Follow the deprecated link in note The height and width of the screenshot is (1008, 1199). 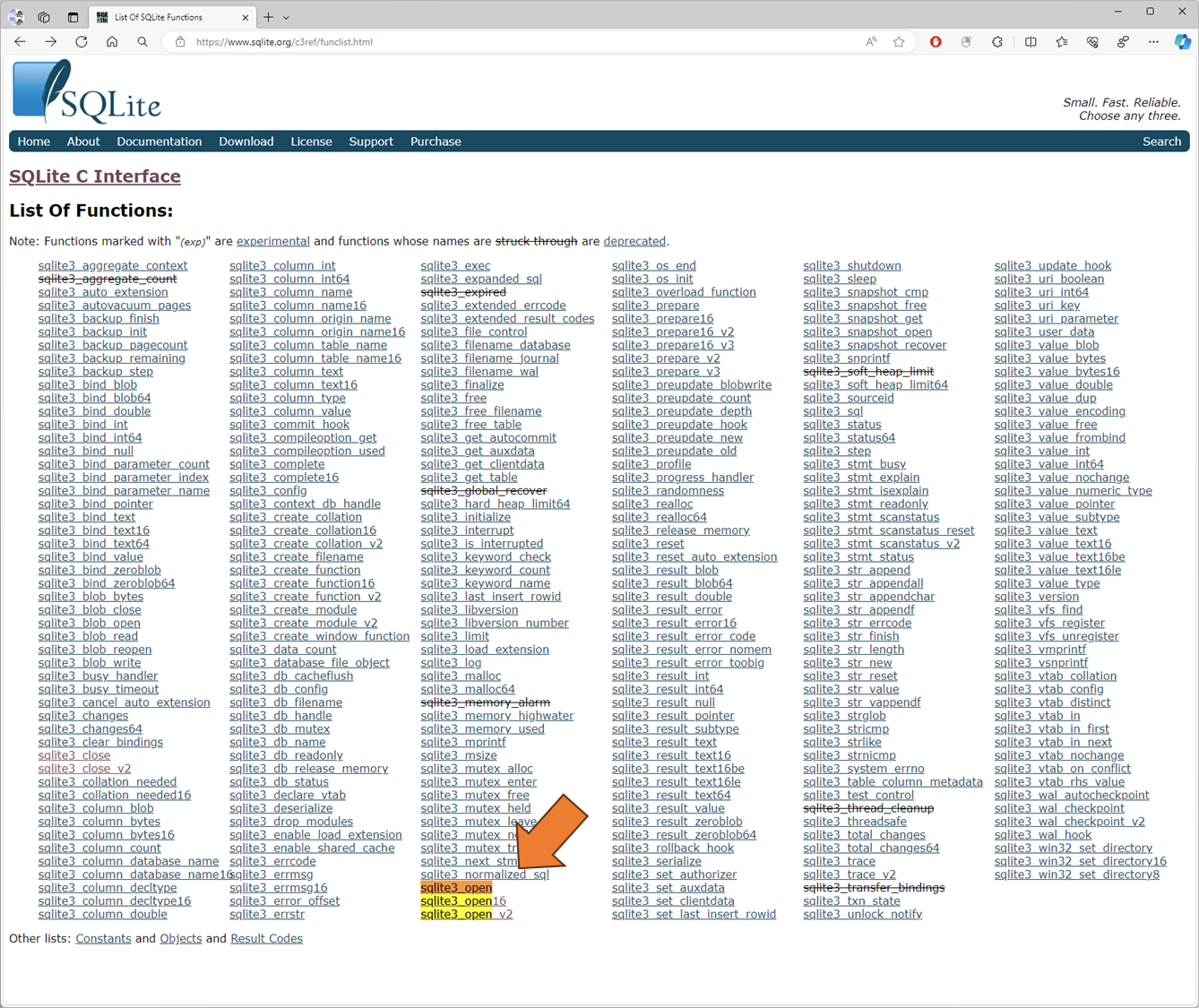[634, 241]
